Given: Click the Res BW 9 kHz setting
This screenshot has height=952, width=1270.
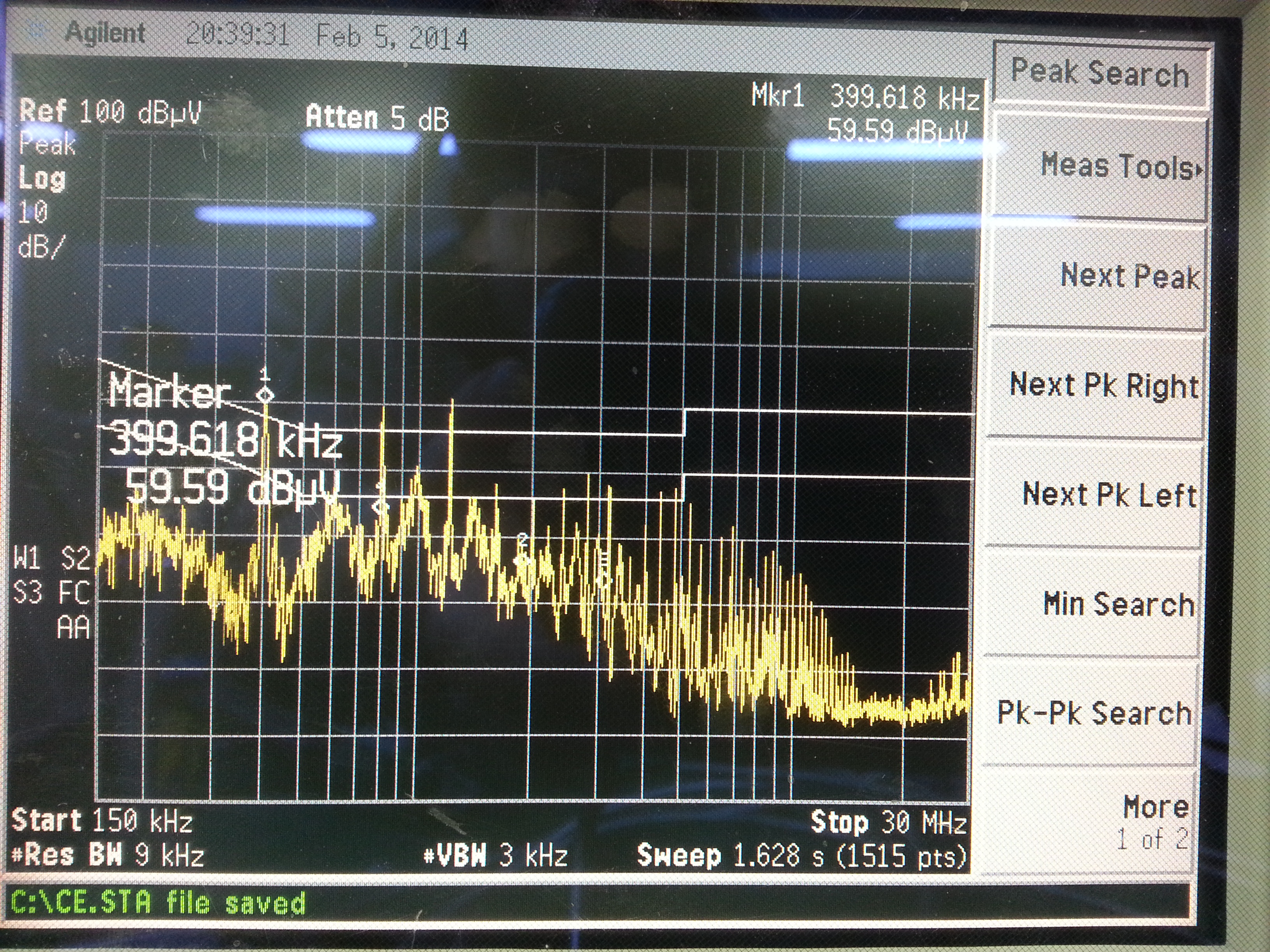Looking at the screenshot, I should pos(108,856).
